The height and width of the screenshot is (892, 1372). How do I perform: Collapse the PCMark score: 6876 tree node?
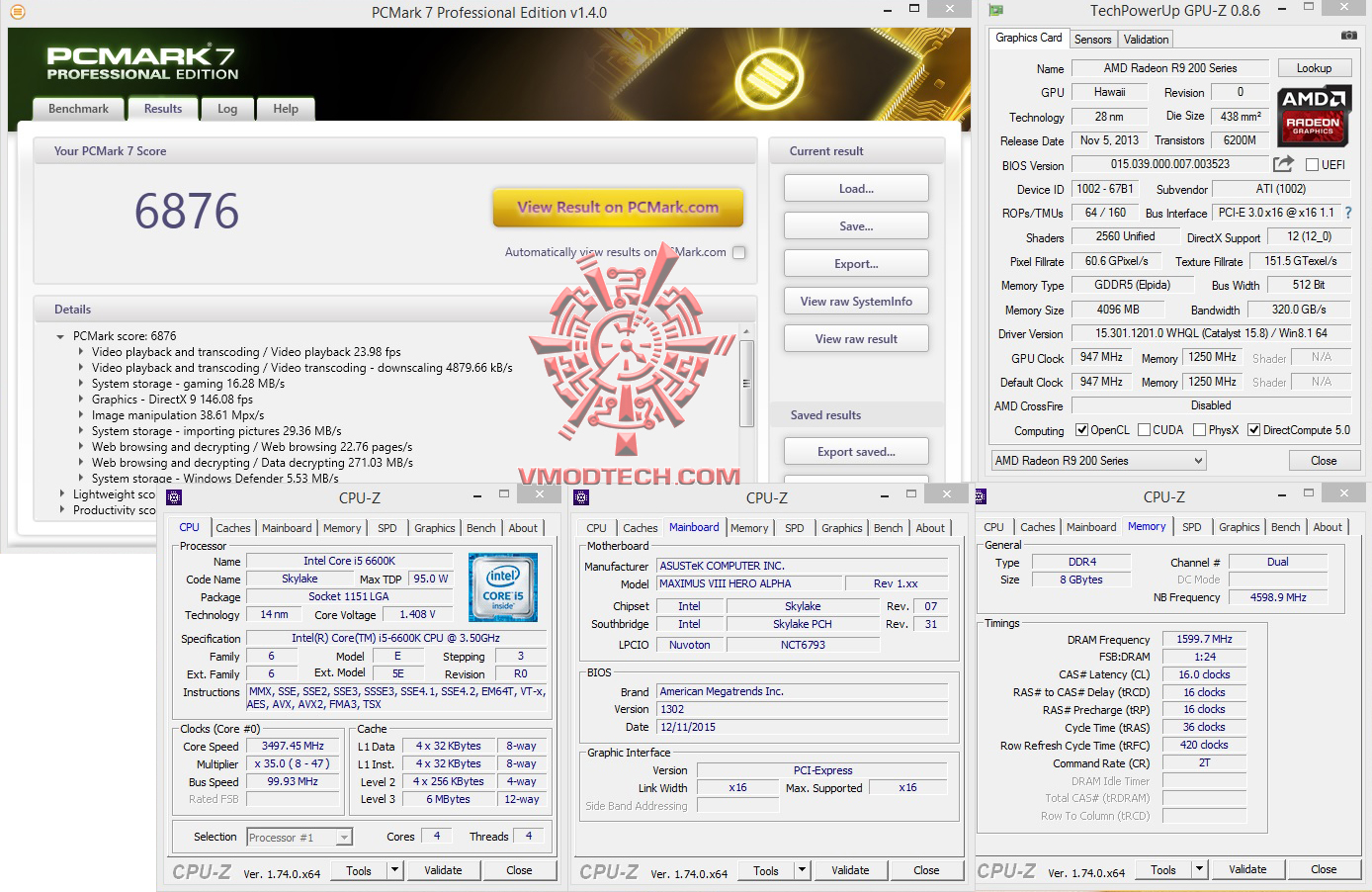pos(61,336)
